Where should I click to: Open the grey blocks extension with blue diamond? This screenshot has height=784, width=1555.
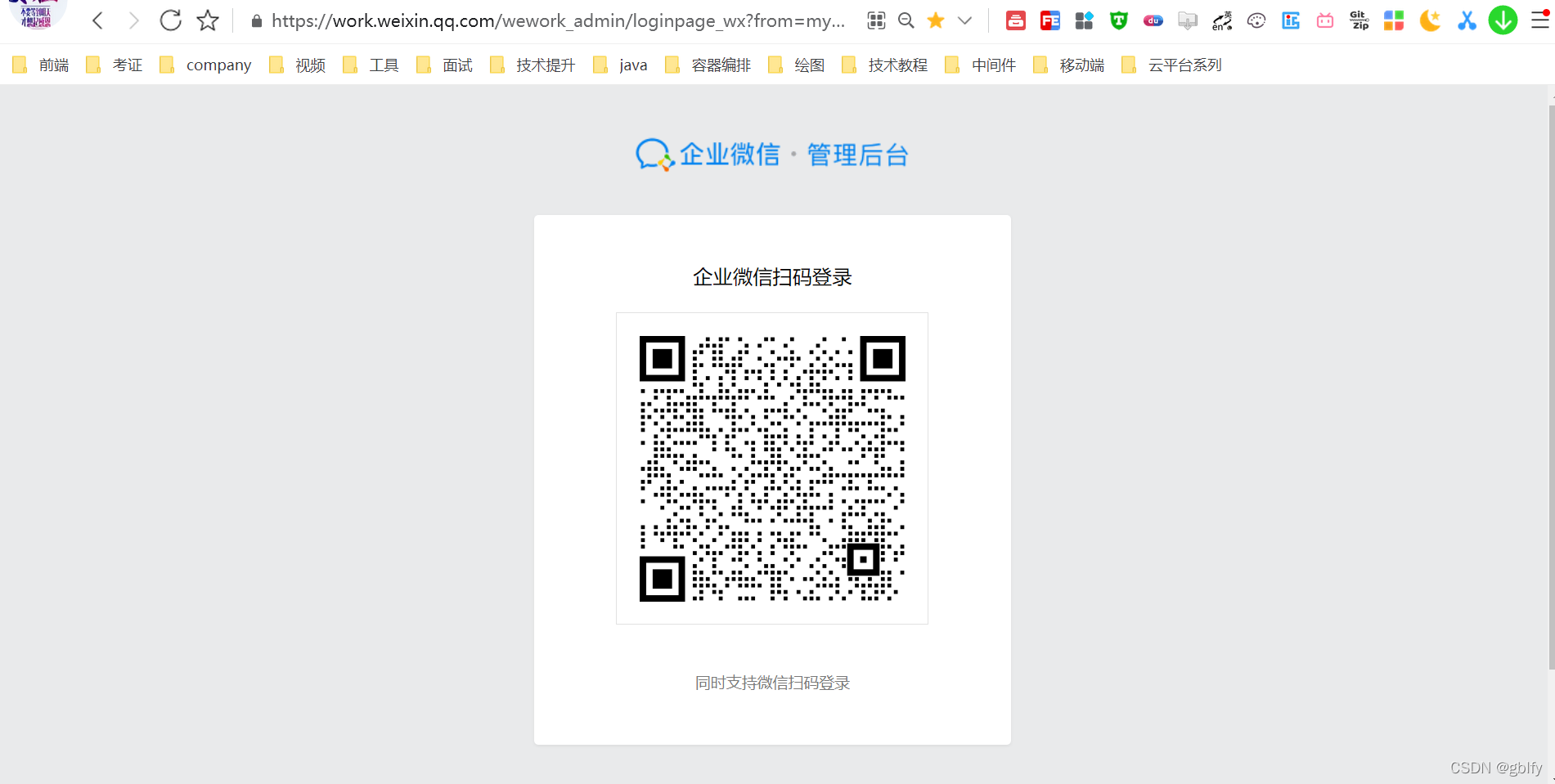tap(1085, 20)
